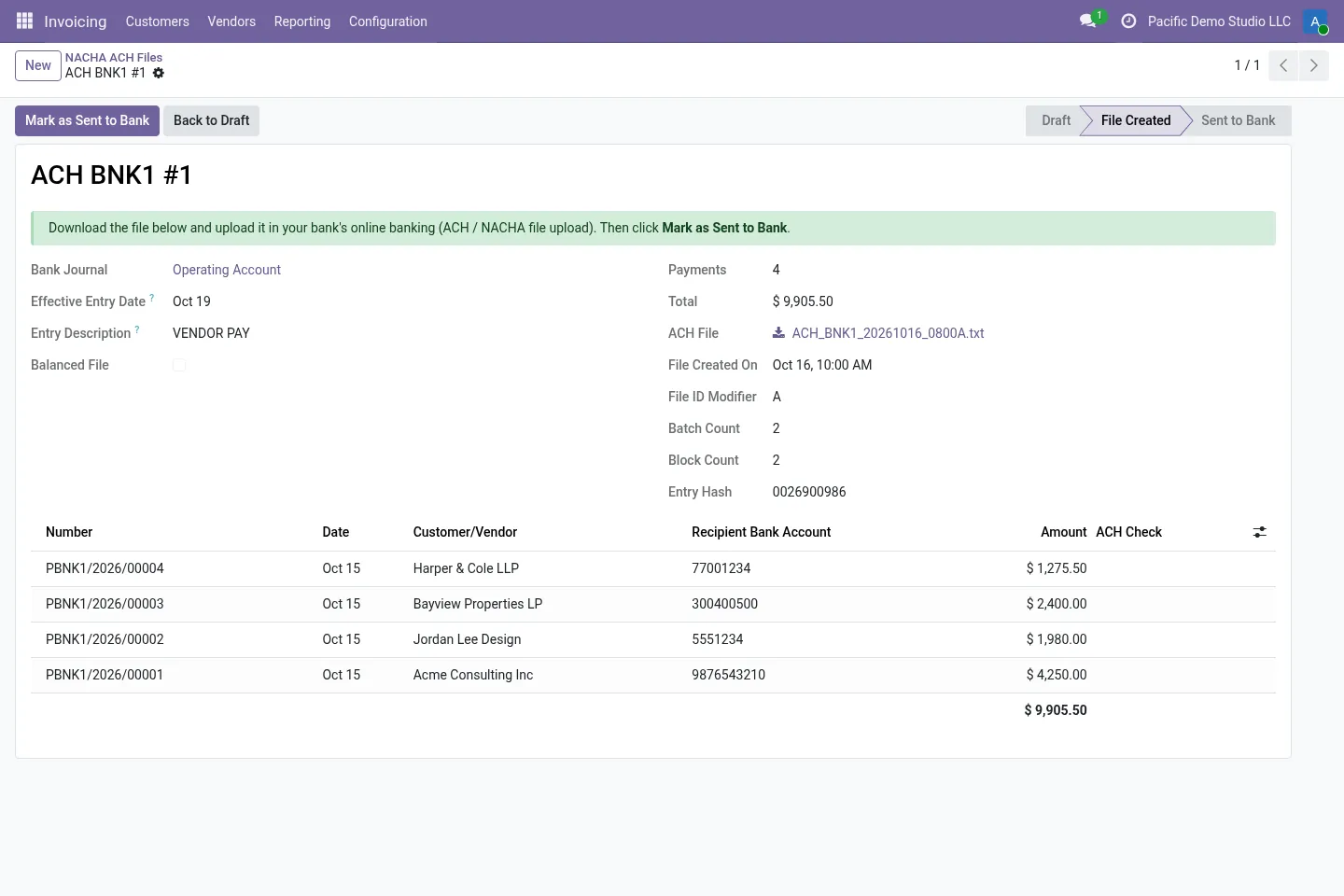The height and width of the screenshot is (896, 1344).
Task: Sort by the Amount column header
Action: [x=1064, y=532]
